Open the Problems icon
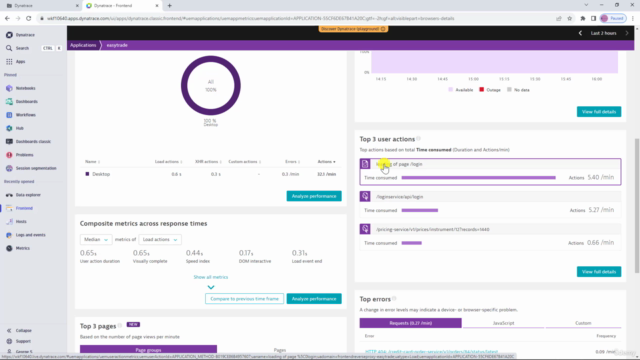This screenshot has width=640, height=360. 9,155
